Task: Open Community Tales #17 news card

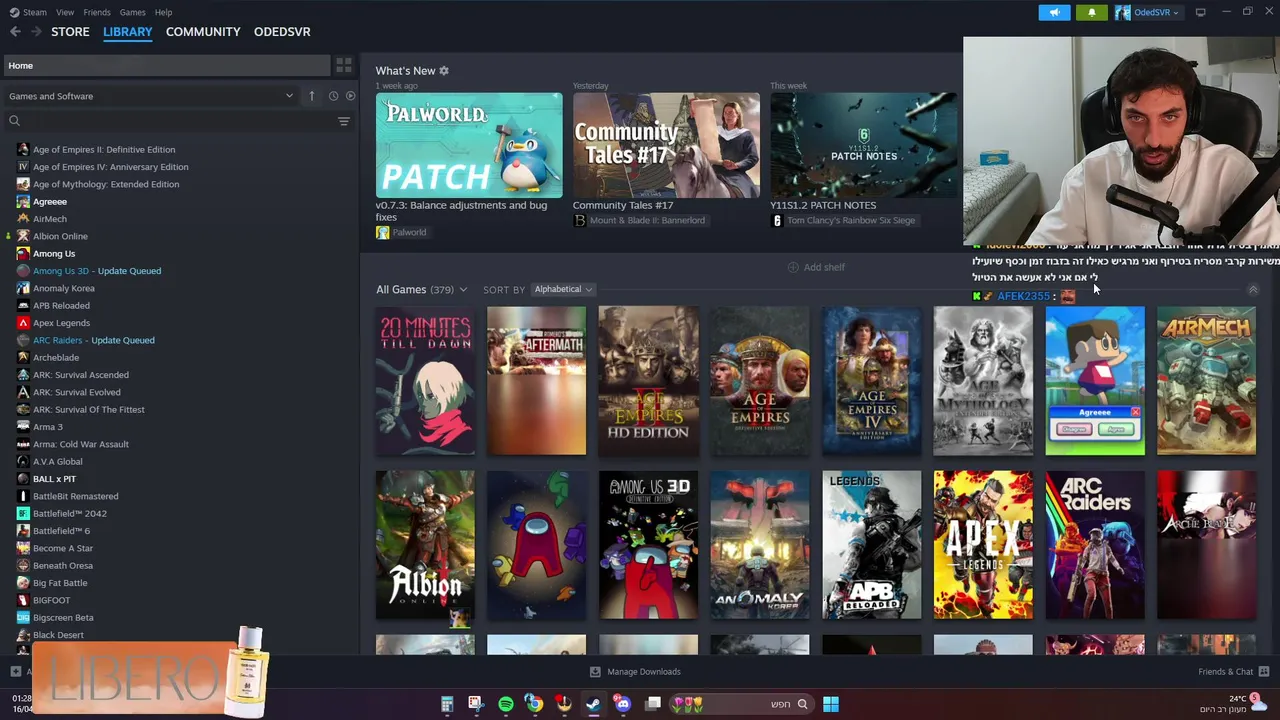Action: (666, 146)
